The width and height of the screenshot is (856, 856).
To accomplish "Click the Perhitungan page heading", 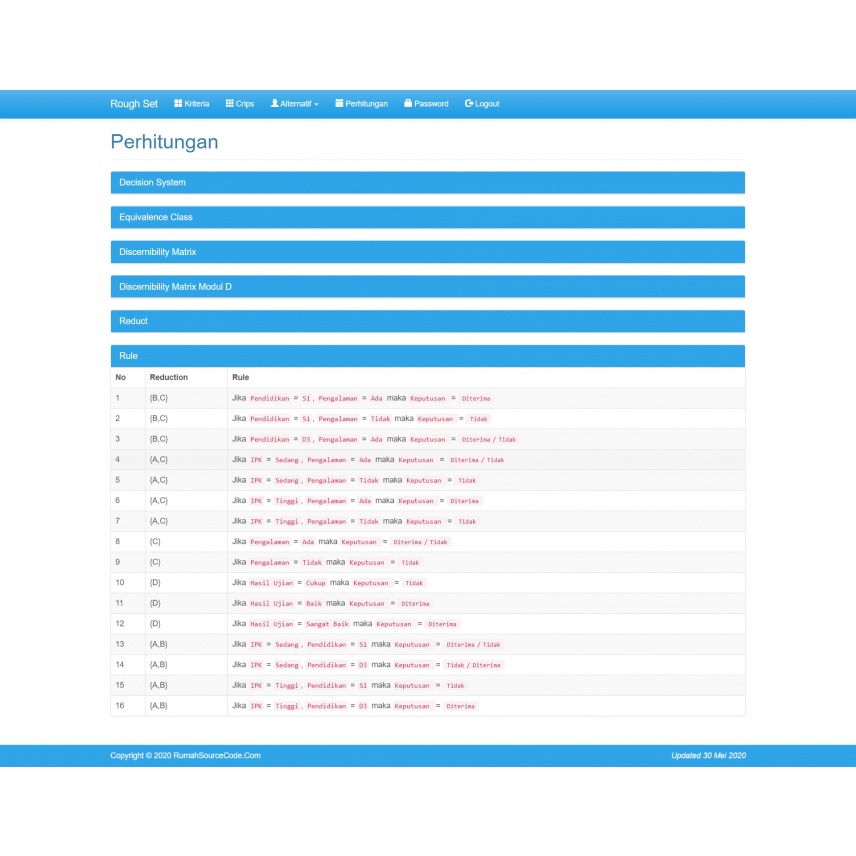I will 164,142.
